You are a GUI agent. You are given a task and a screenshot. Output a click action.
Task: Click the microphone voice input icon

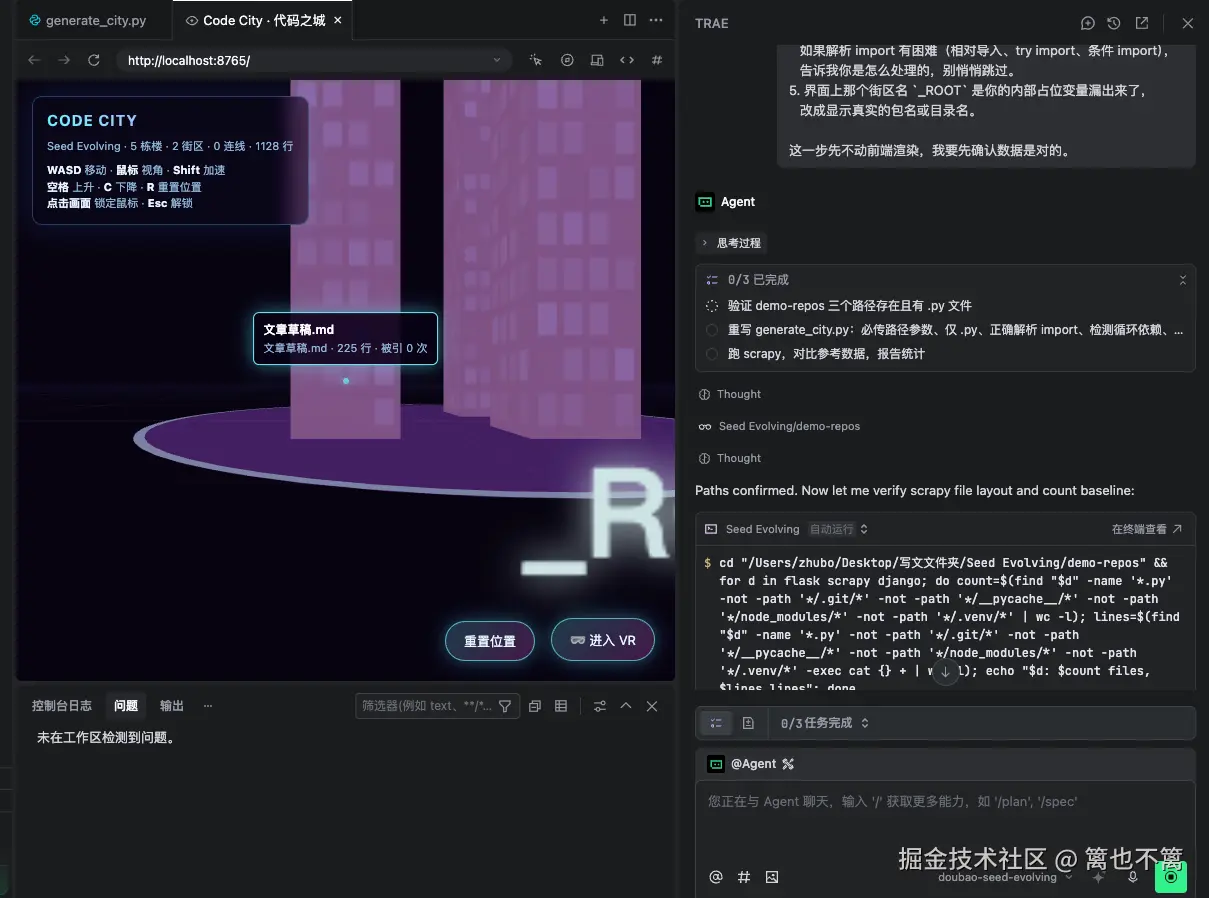pyautogui.click(x=1133, y=877)
